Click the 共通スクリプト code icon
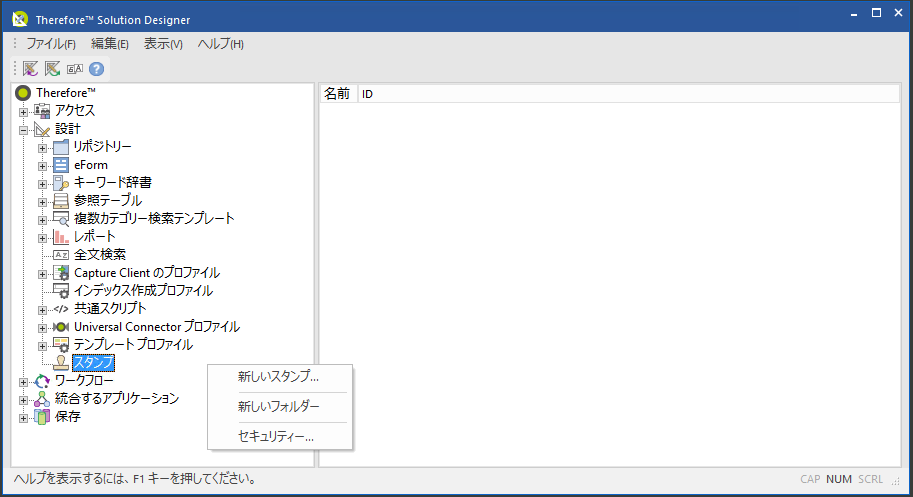This screenshot has width=913, height=497. [61, 309]
